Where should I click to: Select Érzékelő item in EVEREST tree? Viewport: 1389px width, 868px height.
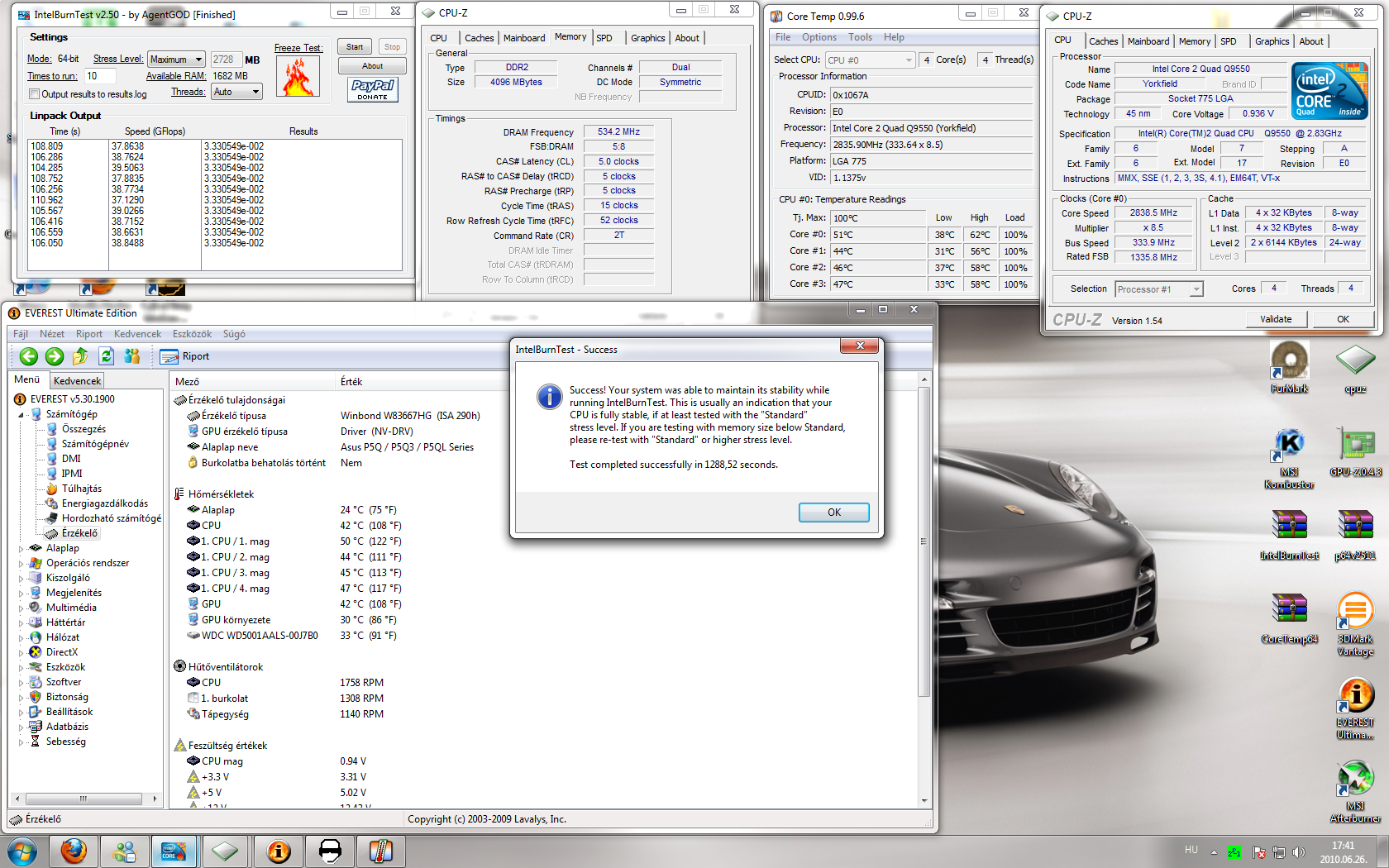79,533
